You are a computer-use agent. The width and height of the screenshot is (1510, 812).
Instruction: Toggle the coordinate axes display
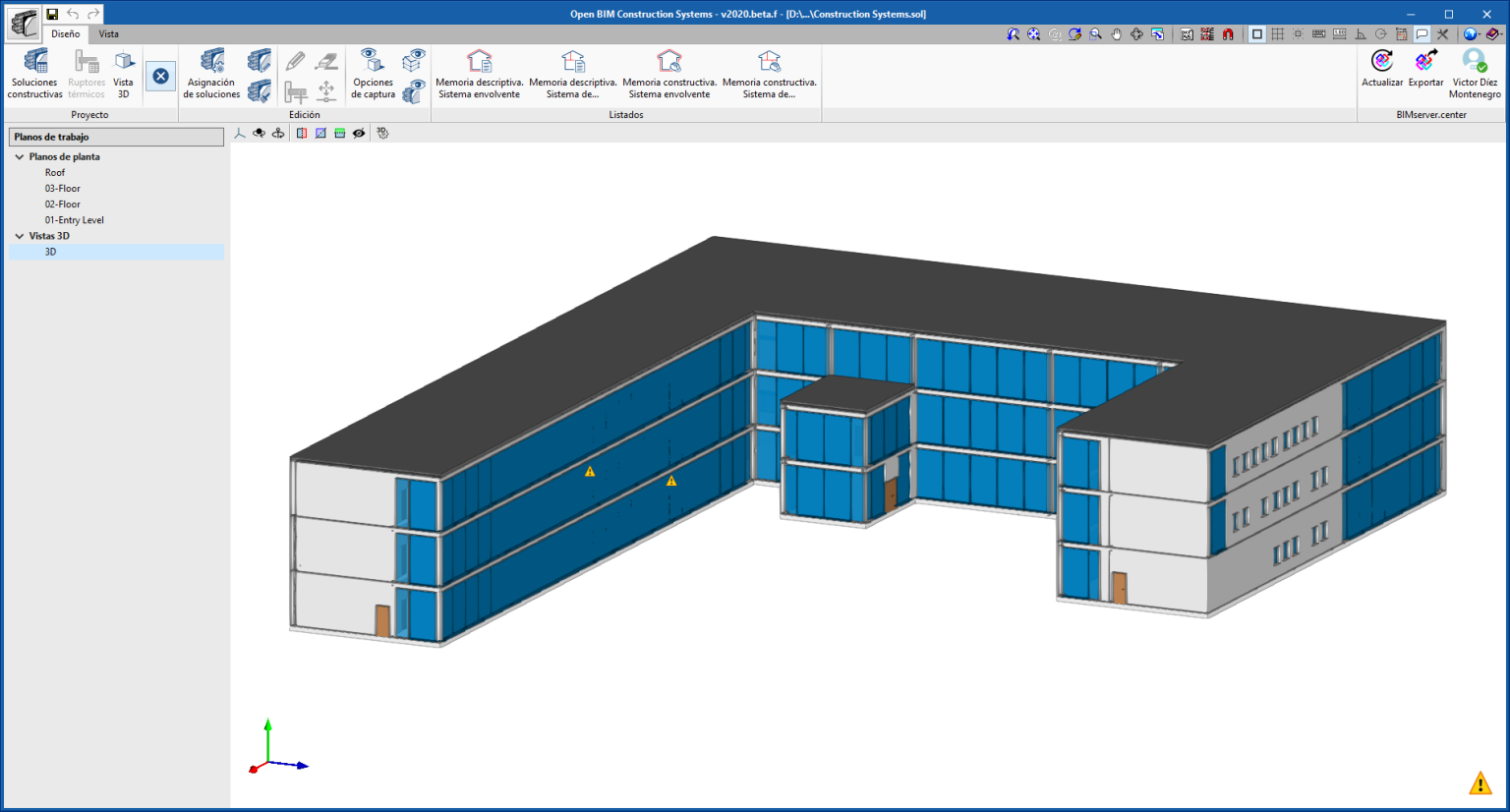click(x=239, y=133)
